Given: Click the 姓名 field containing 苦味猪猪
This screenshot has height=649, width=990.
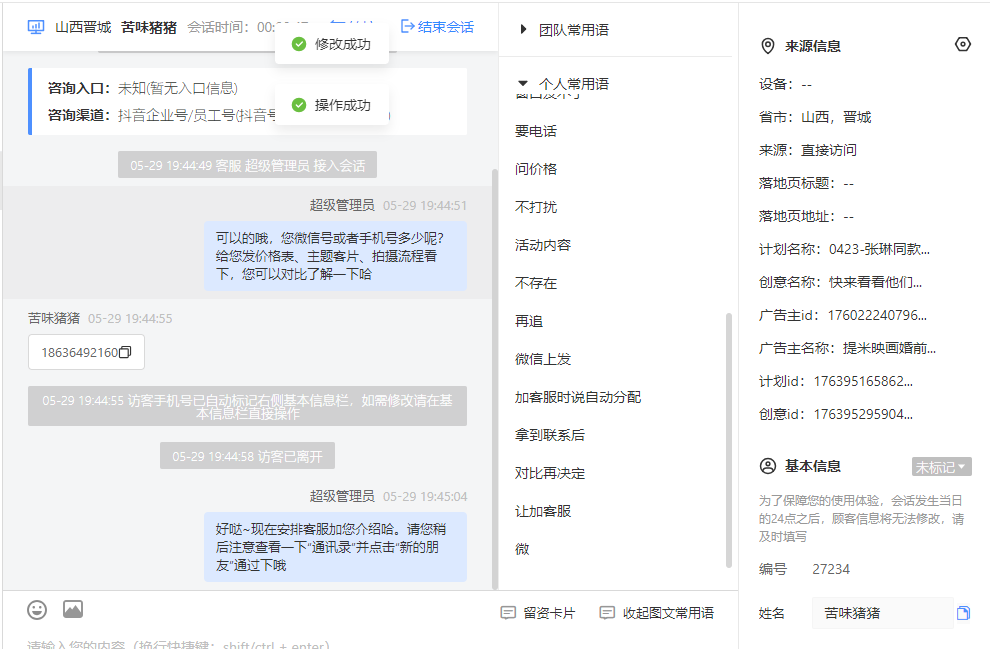Looking at the screenshot, I should [882, 613].
